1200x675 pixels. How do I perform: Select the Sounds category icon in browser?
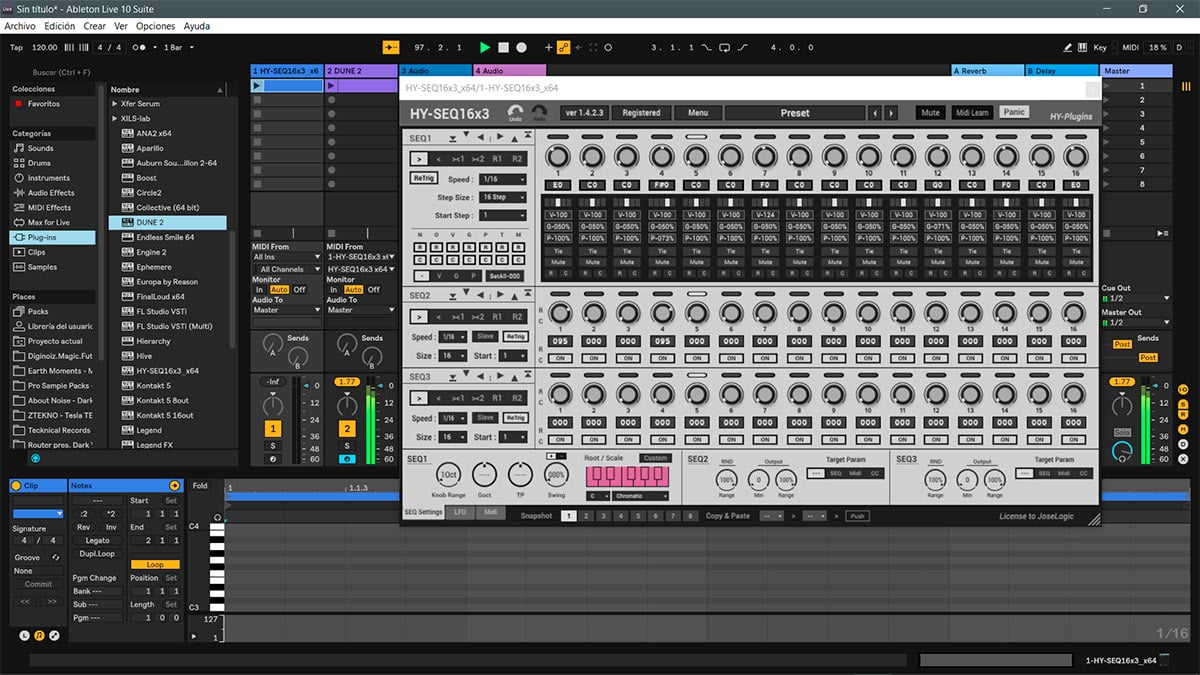[x=18, y=148]
